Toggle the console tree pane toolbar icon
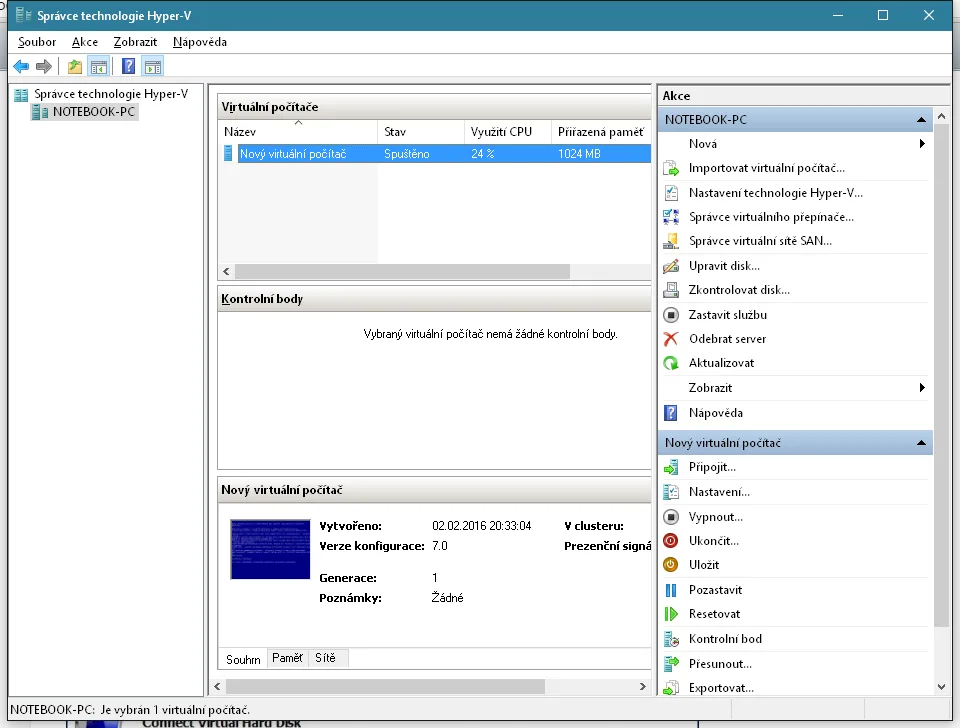 point(99,66)
